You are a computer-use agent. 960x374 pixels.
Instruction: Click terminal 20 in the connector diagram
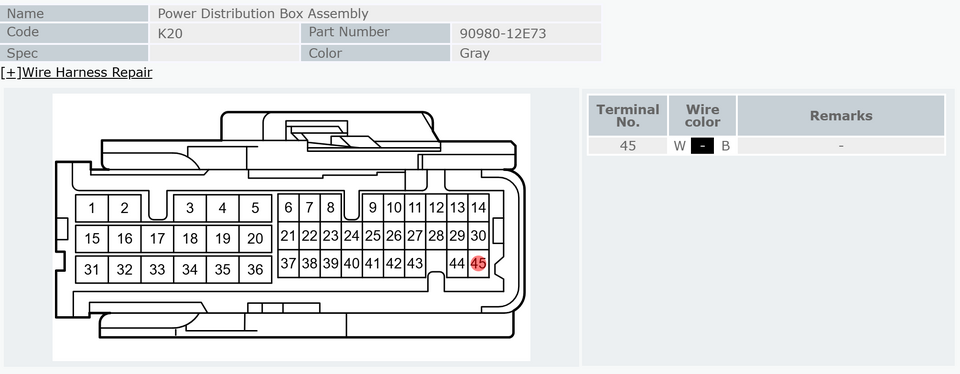click(x=255, y=239)
